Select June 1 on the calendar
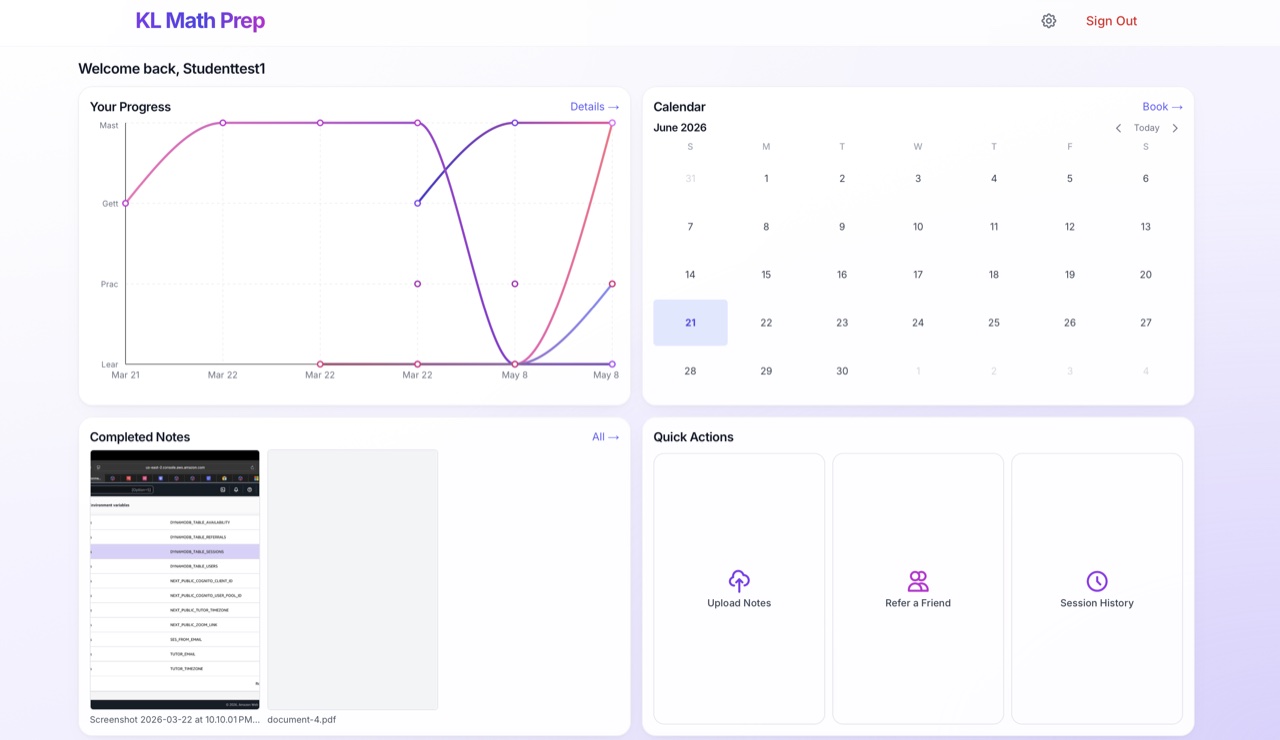 (766, 179)
